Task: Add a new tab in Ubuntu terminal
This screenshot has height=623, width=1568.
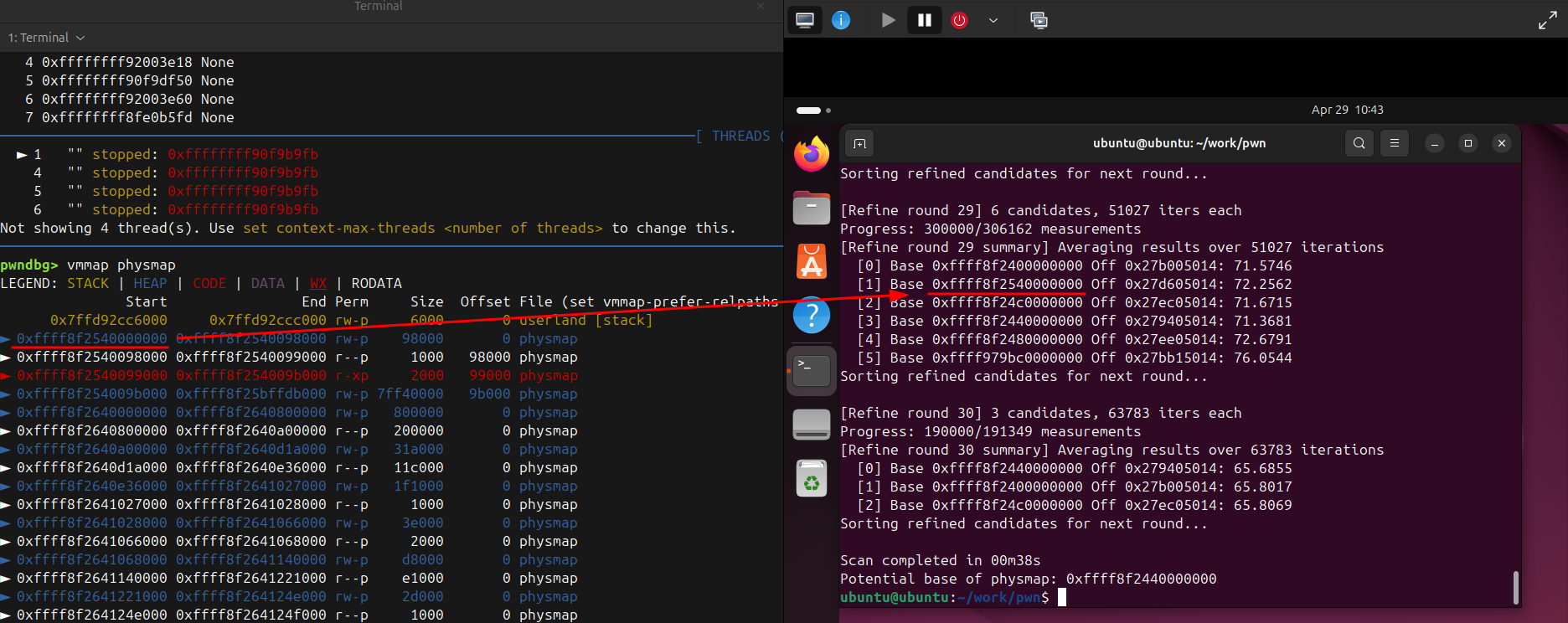Action: point(859,143)
